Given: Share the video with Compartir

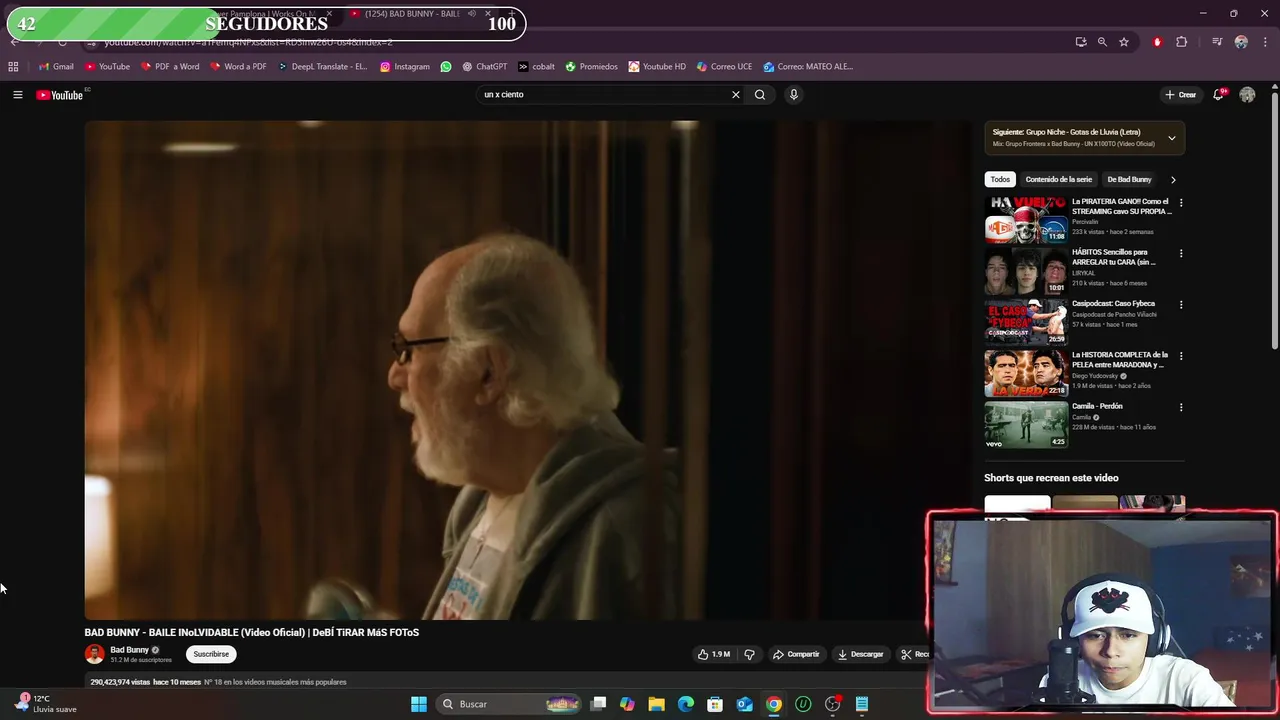Looking at the screenshot, I should pos(796,654).
